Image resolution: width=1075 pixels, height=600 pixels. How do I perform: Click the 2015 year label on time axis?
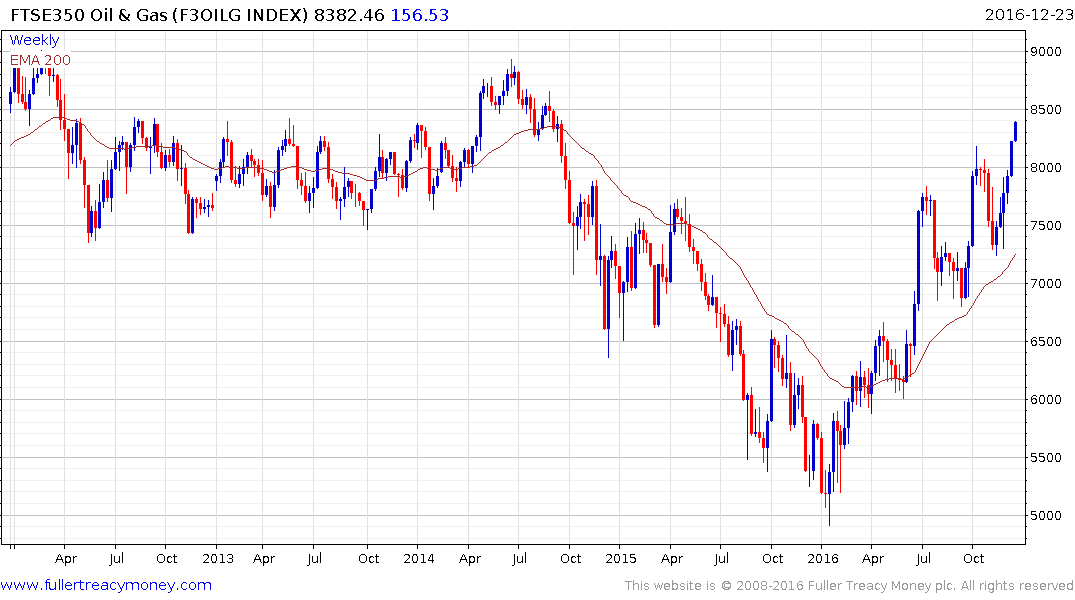tap(621, 558)
